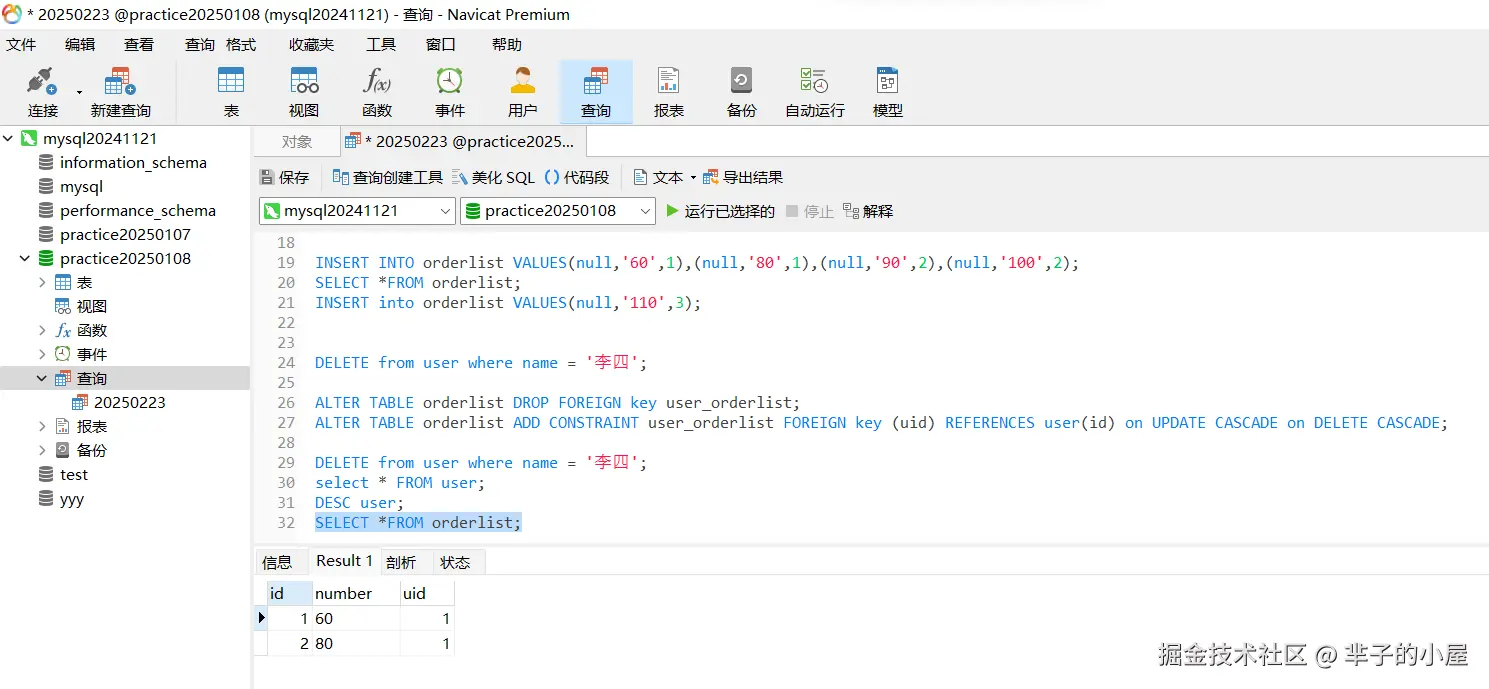The height and width of the screenshot is (689, 1489).
Task: Click the 解释 (Explain) button
Action: click(x=868, y=211)
